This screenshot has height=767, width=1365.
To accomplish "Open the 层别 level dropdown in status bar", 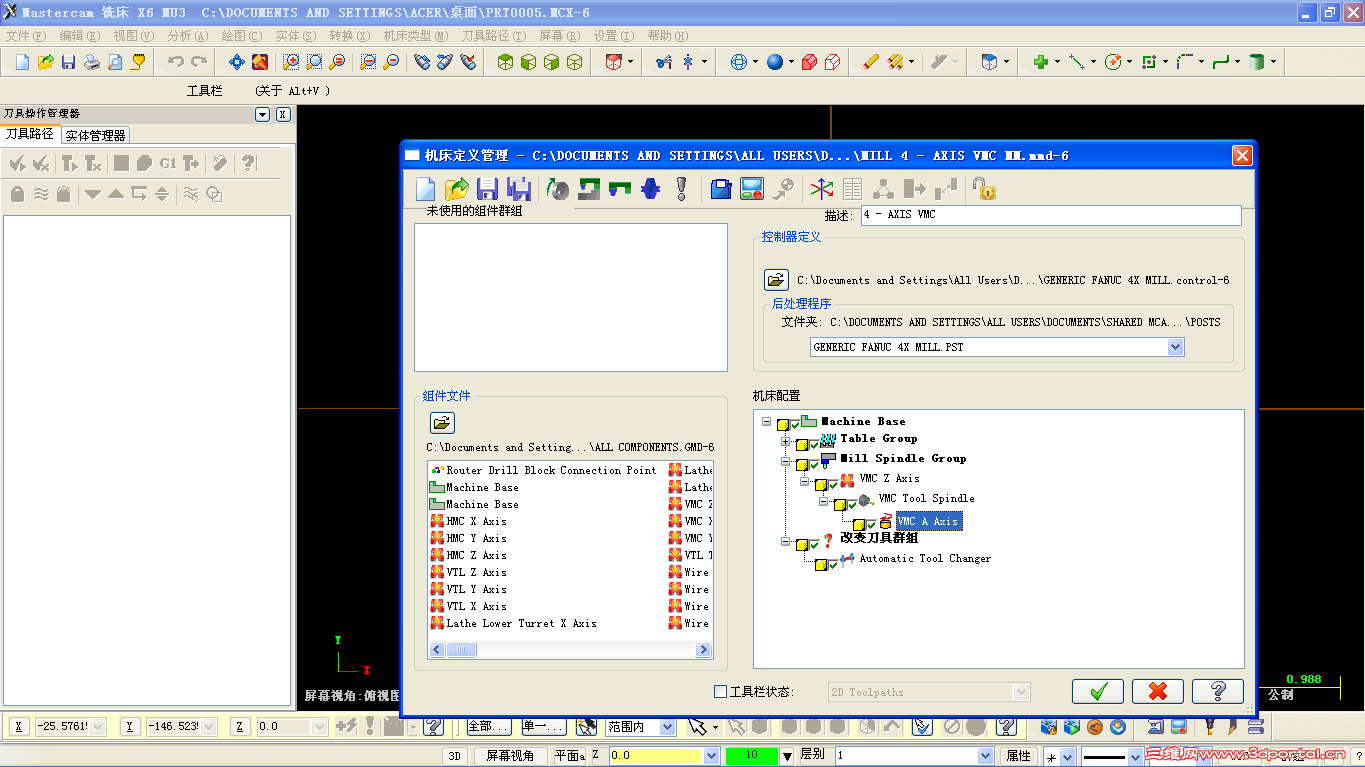I will click(x=985, y=756).
